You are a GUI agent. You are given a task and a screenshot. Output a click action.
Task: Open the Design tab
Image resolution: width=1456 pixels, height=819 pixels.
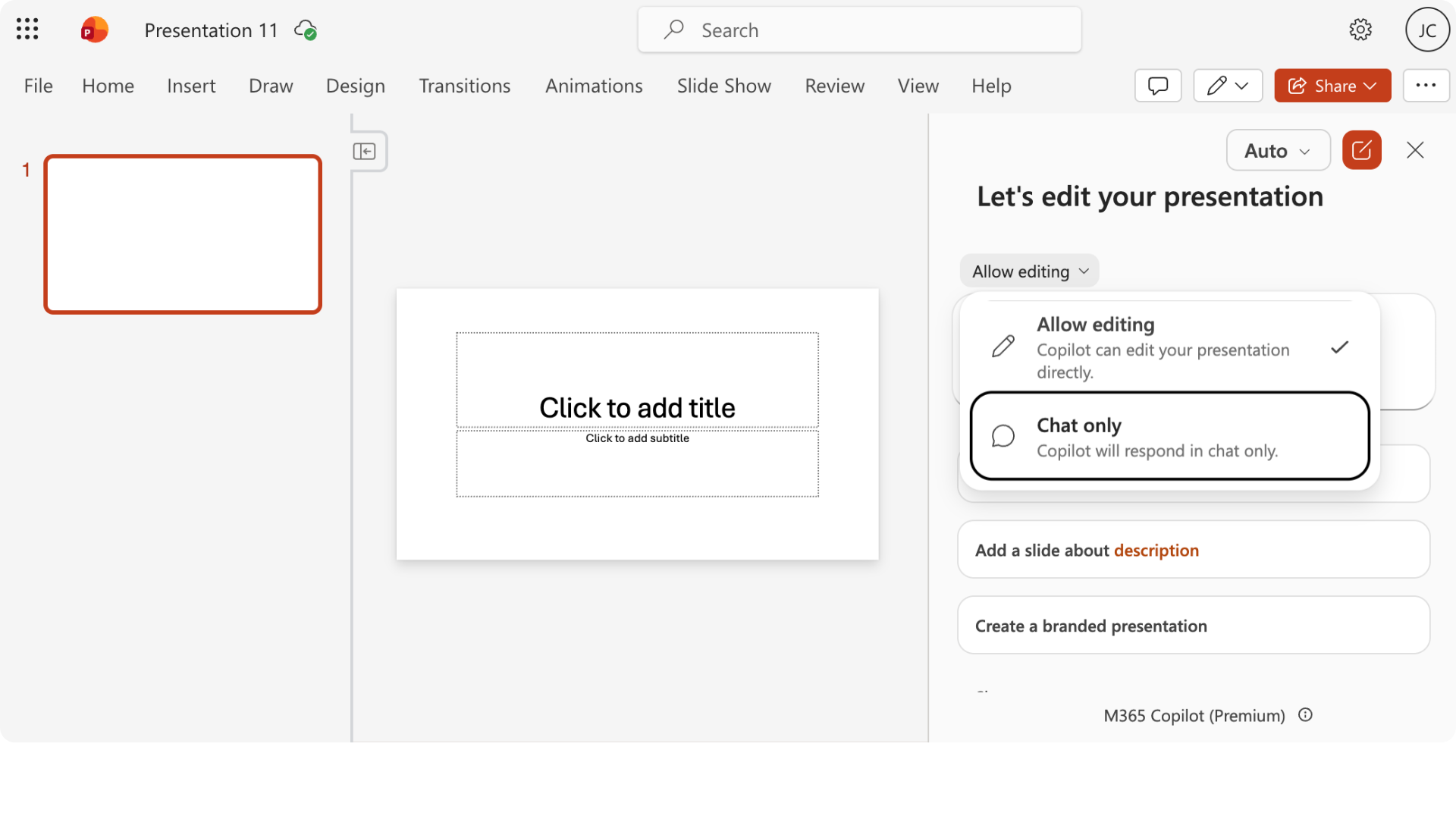point(356,86)
